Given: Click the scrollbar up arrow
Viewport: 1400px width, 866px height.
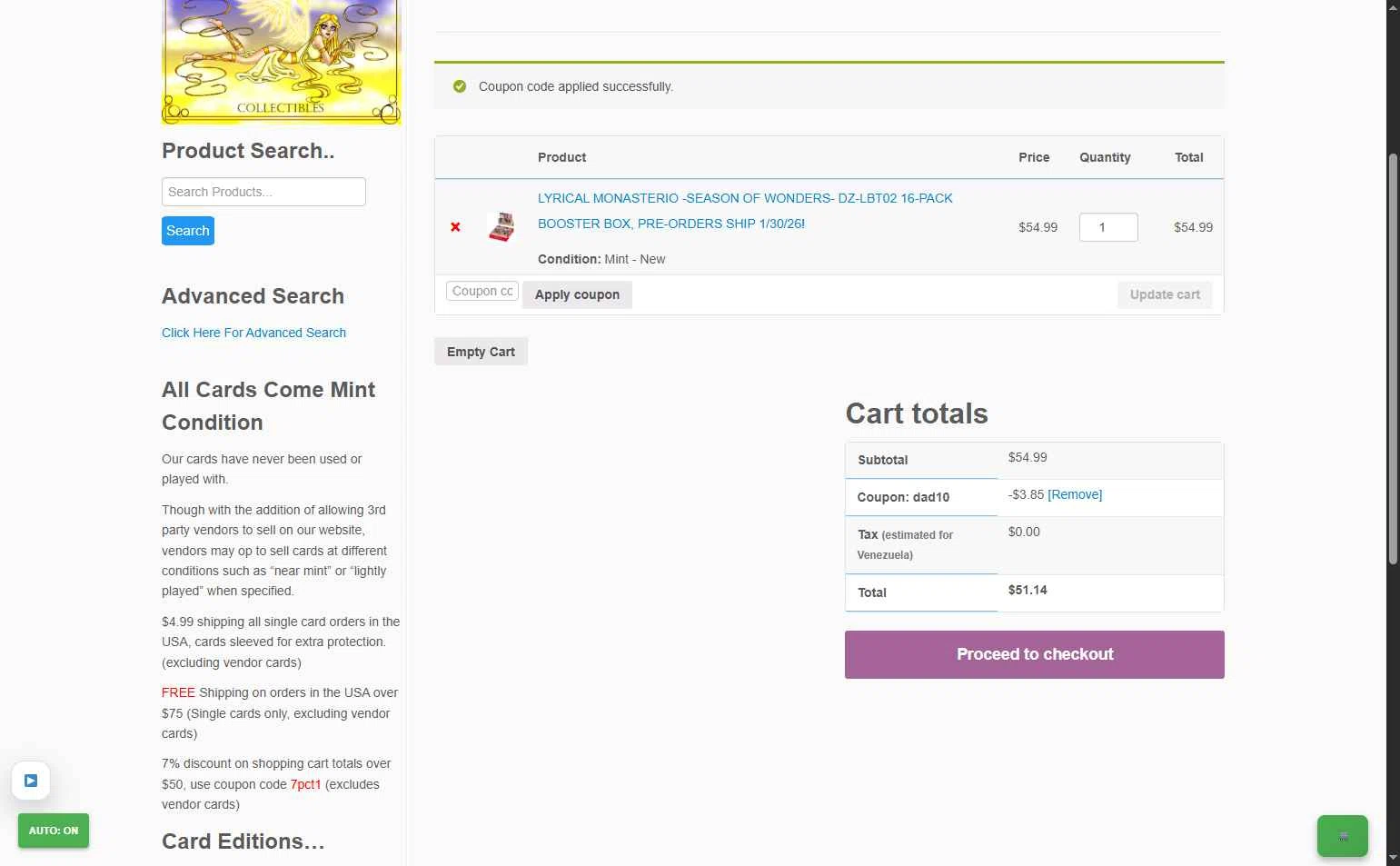Looking at the screenshot, I should click(1393, 7).
